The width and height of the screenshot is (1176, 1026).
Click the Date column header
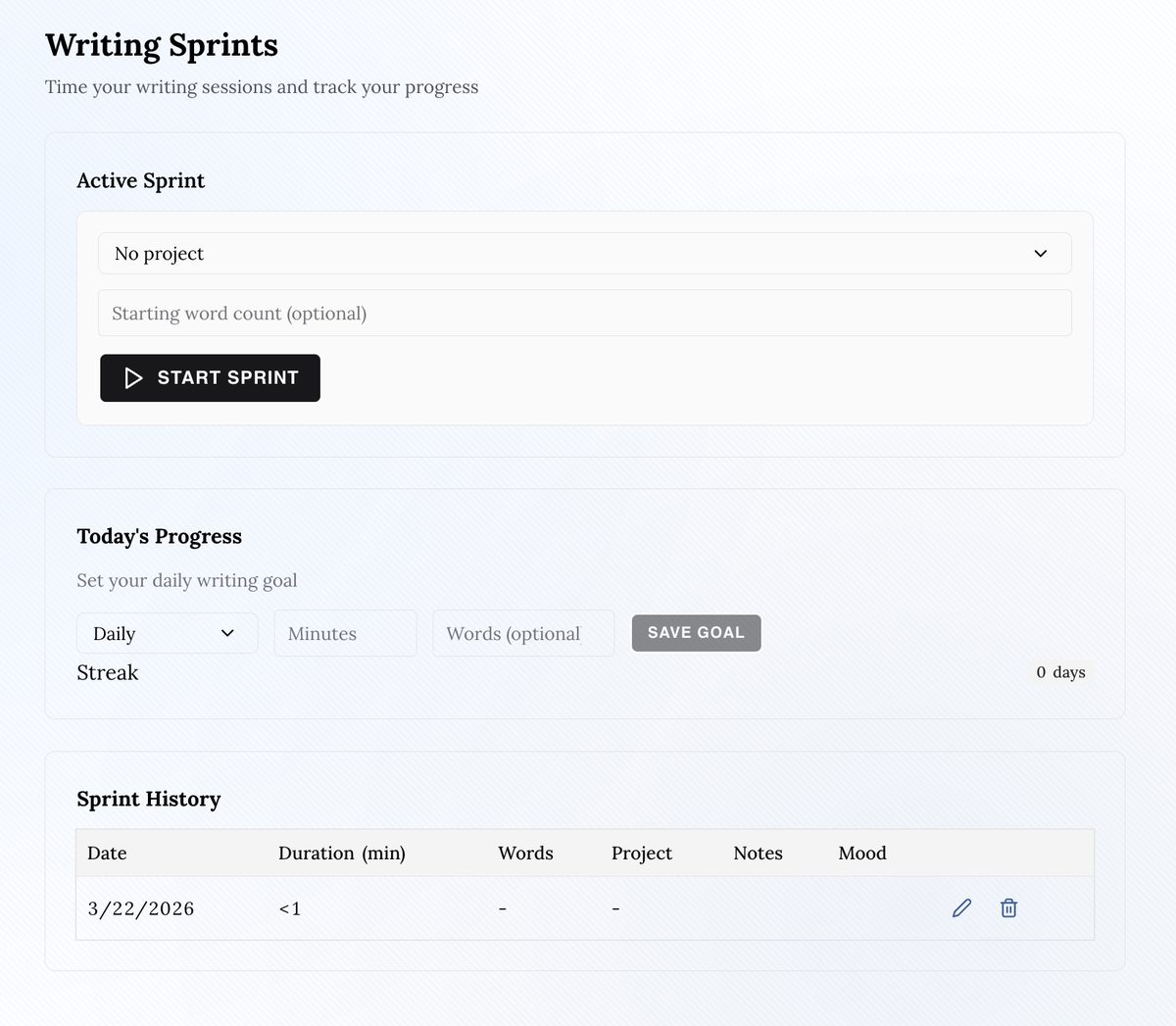coord(107,854)
